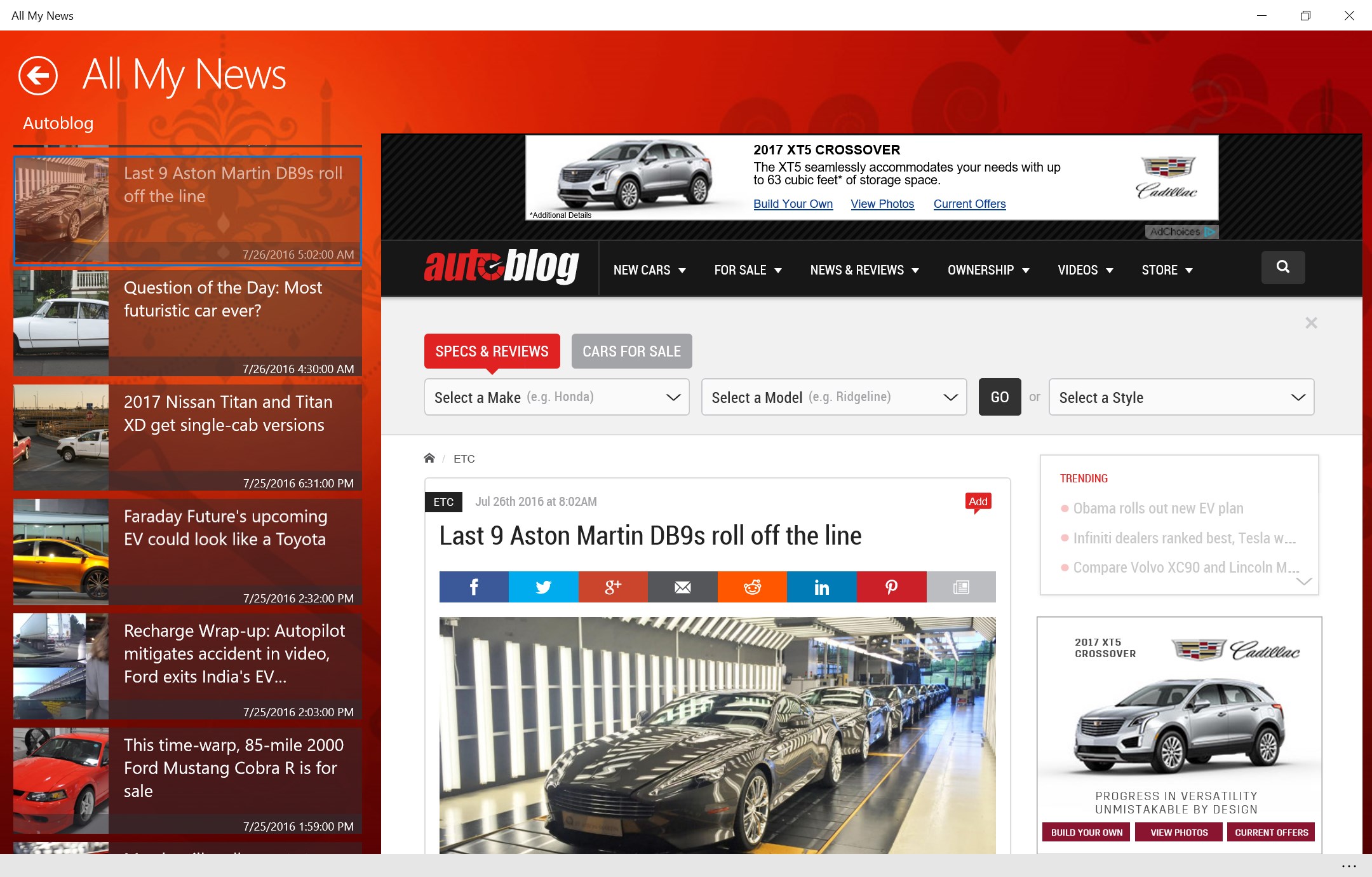The image size is (1372, 877).
Task: Pin article with Pinterest icon
Action: tap(891, 587)
